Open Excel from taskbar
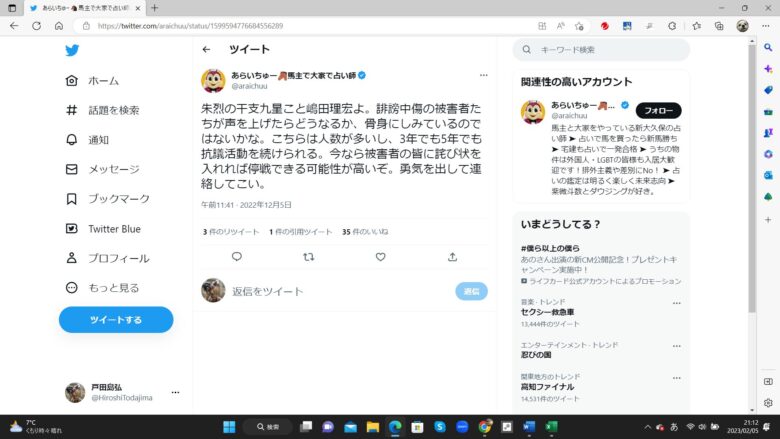This screenshot has height=439, width=780. [x=551, y=427]
